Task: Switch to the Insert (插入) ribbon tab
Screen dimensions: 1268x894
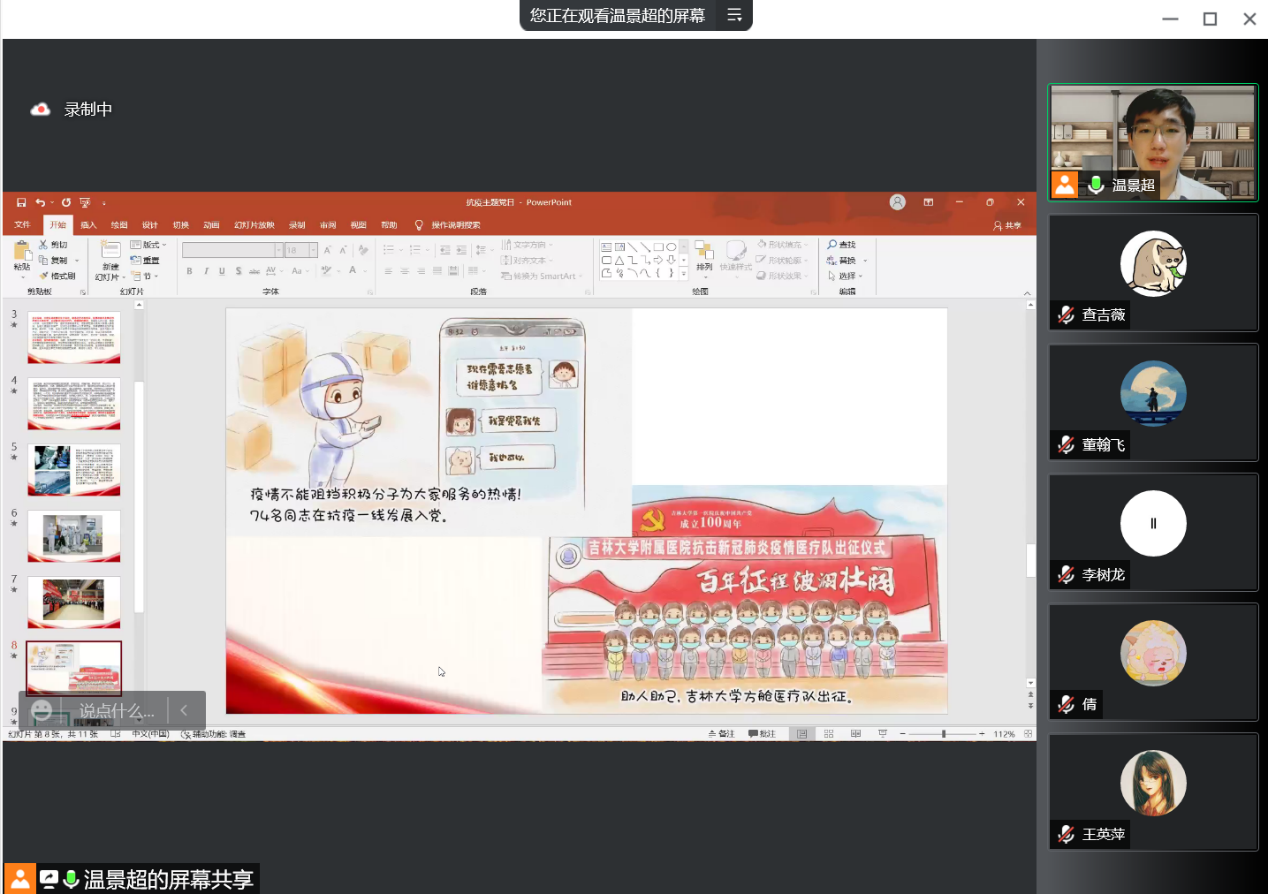Action: click(88, 225)
